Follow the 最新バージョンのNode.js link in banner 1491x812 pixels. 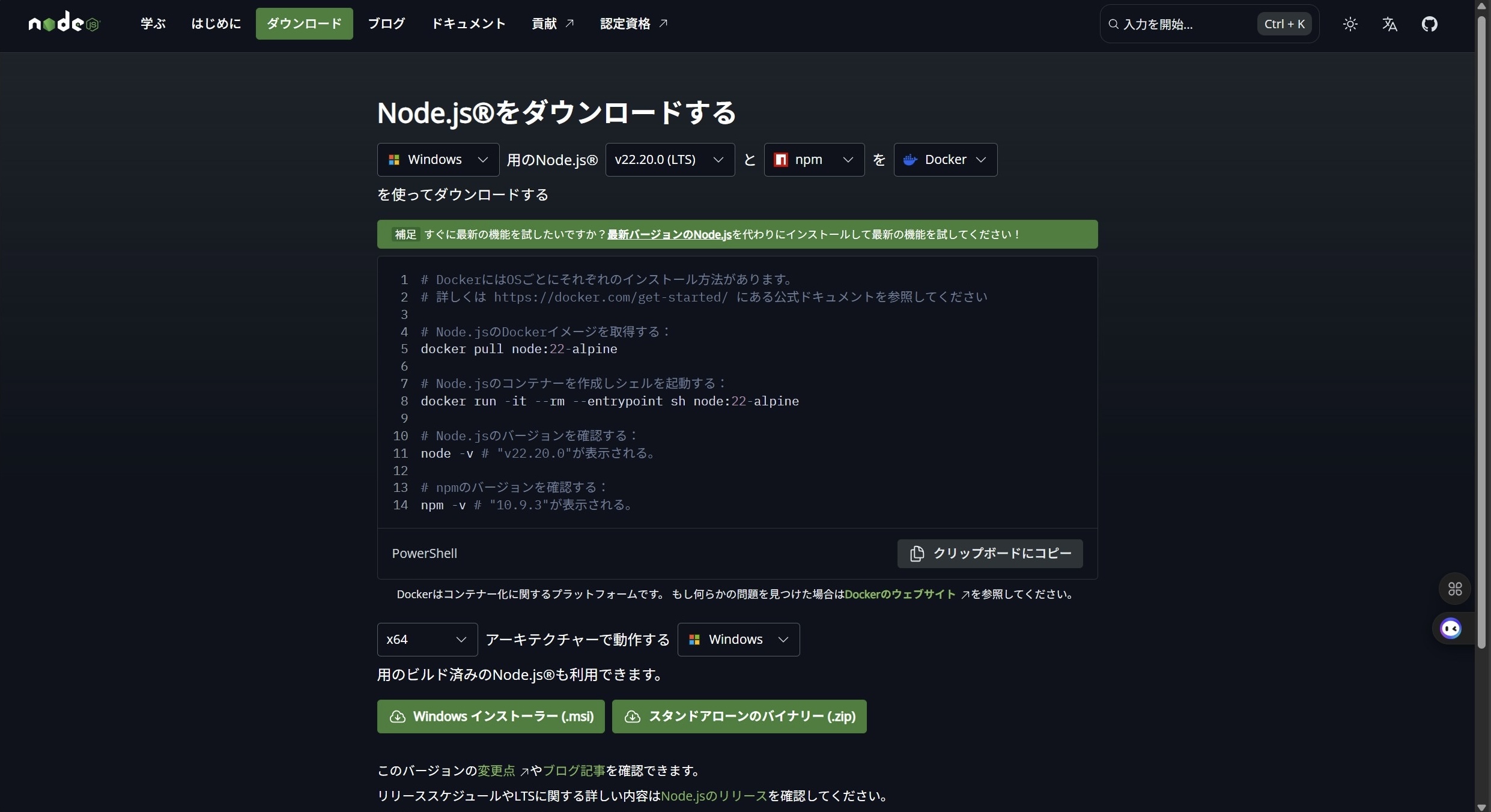[x=669, y=235]
